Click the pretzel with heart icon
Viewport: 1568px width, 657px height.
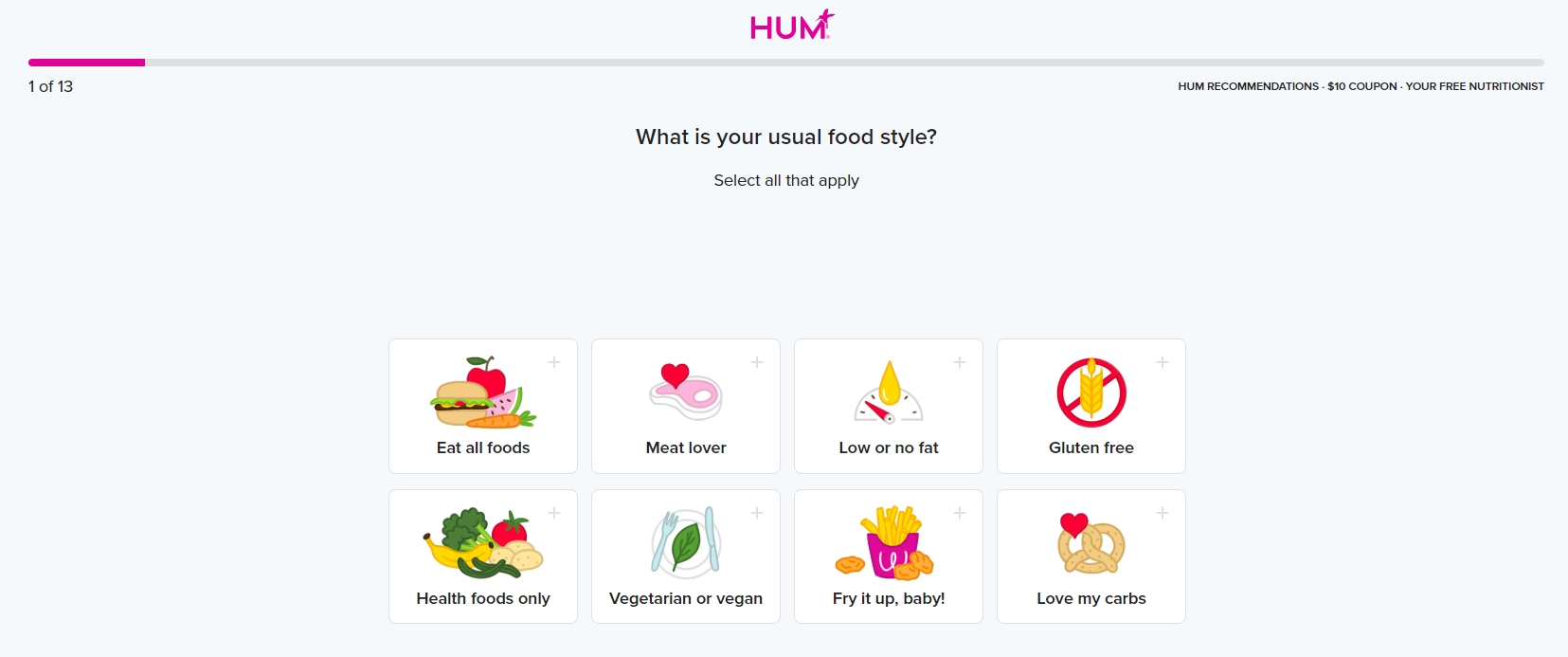1091,543
